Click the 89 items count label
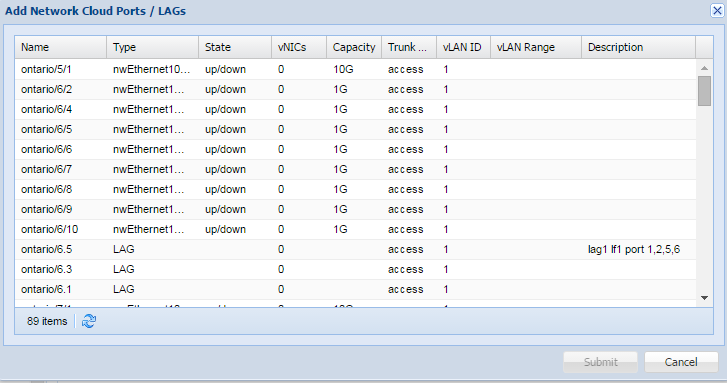This screenshot has height=383, width=727. click(x=47, y=321)
